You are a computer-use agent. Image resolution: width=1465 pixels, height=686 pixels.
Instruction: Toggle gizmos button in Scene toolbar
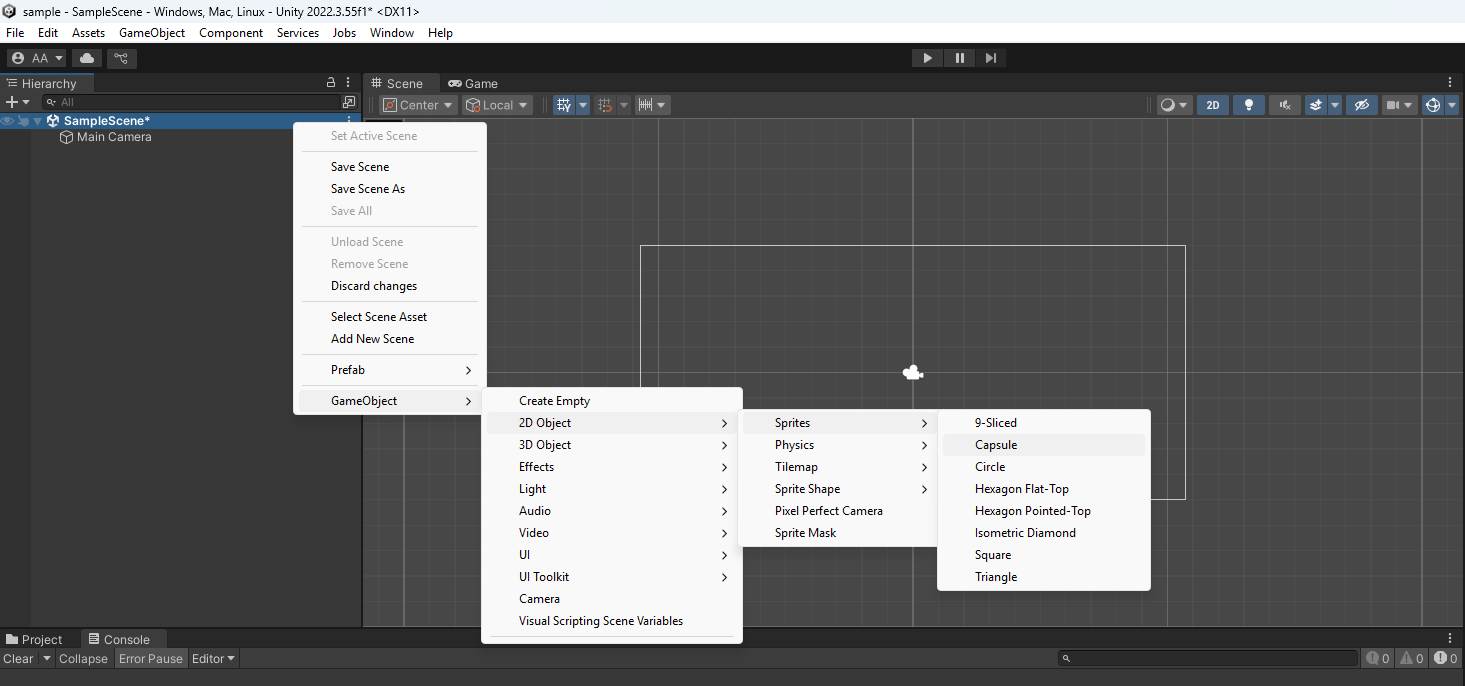[x=1433, y=105]
